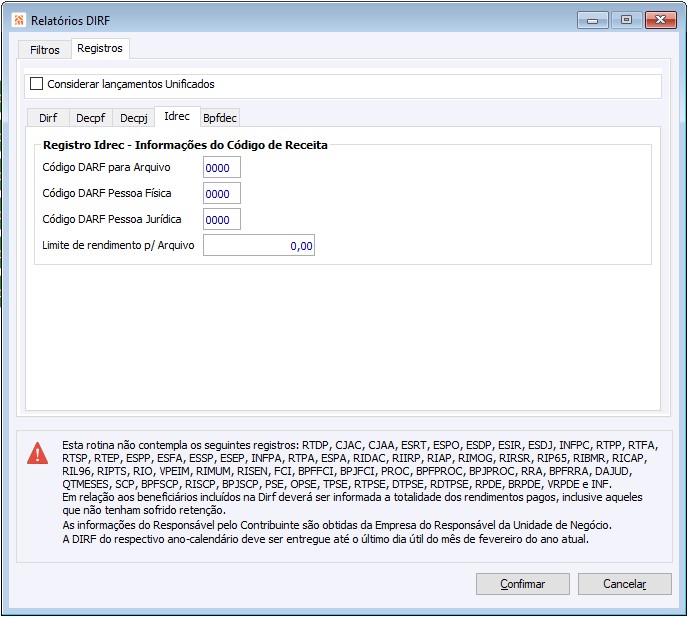Select the Idrec sub-tab
This screenshot has height=617, width=689.
(x=177, y=116)
